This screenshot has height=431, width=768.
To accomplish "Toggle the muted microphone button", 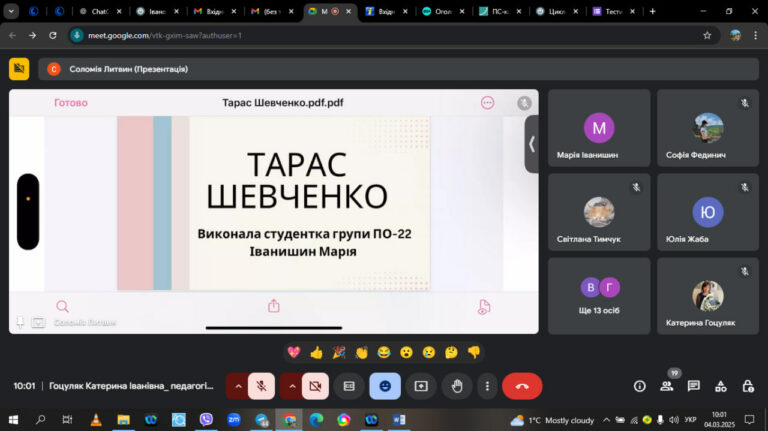I will pos(261,386).
